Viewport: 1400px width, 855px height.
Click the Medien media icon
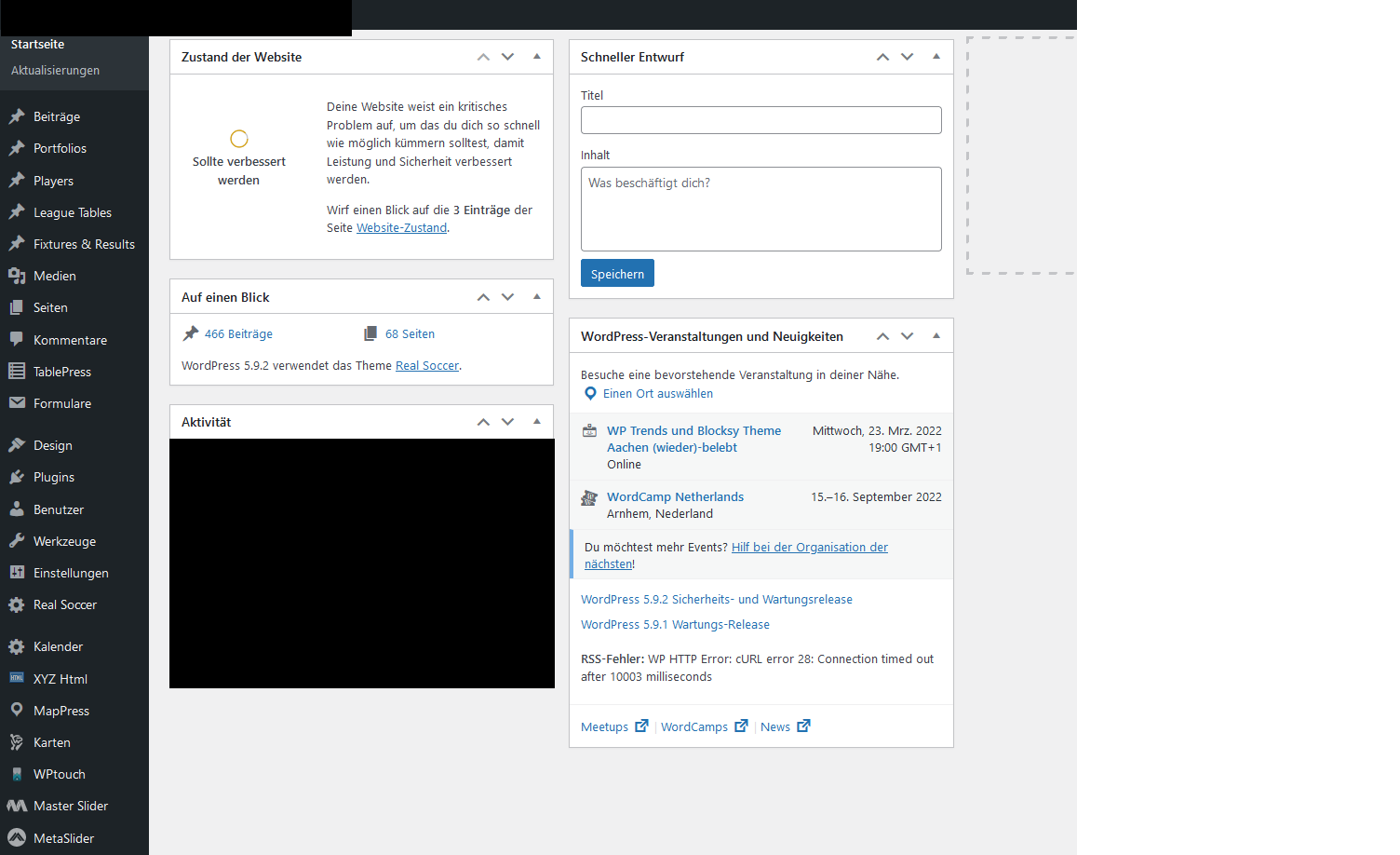point(17,276)
